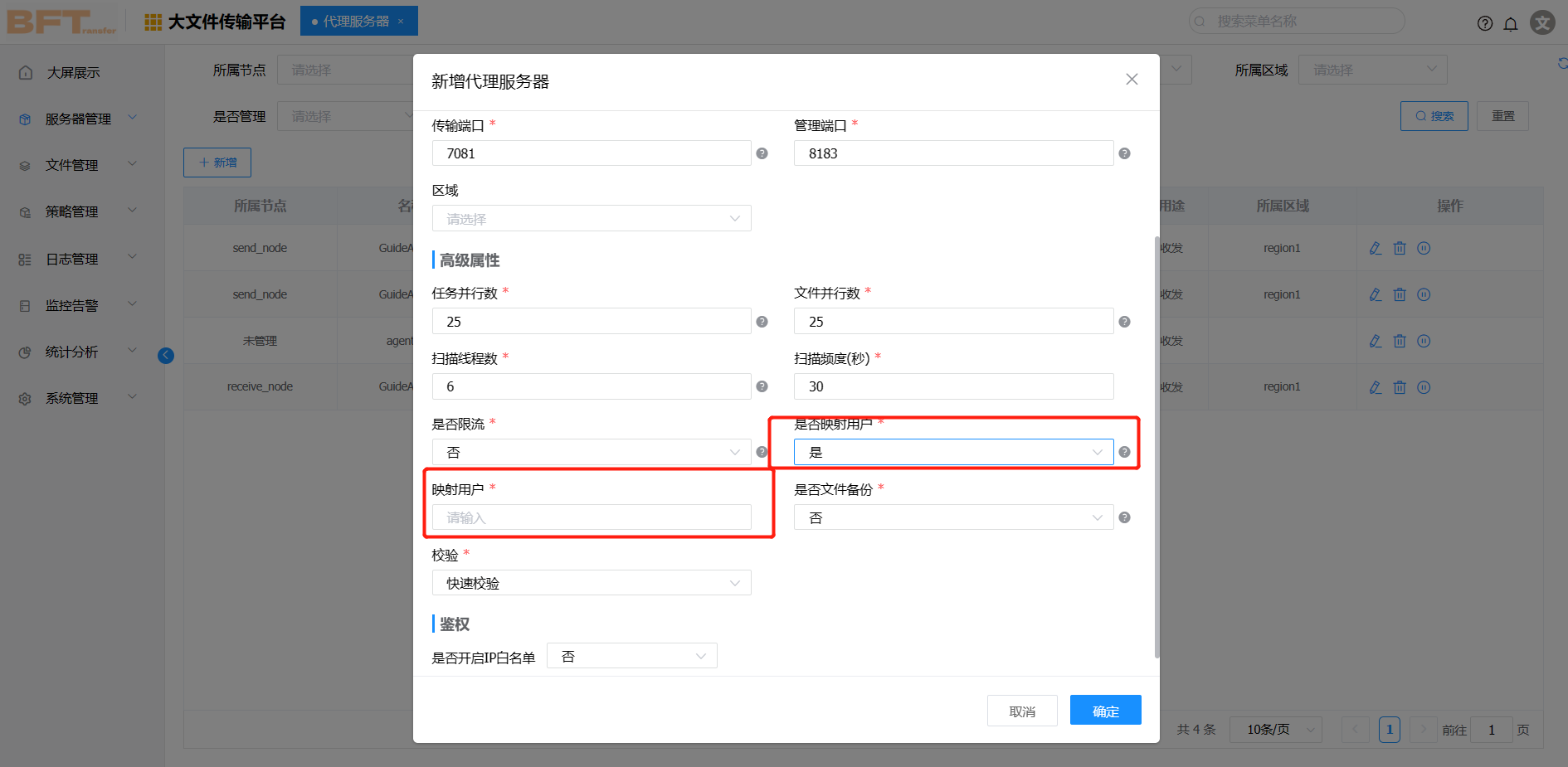Click the apps grid icon beside platform title
Viewport: 1568px width, 767px height.
coord(153,22)
